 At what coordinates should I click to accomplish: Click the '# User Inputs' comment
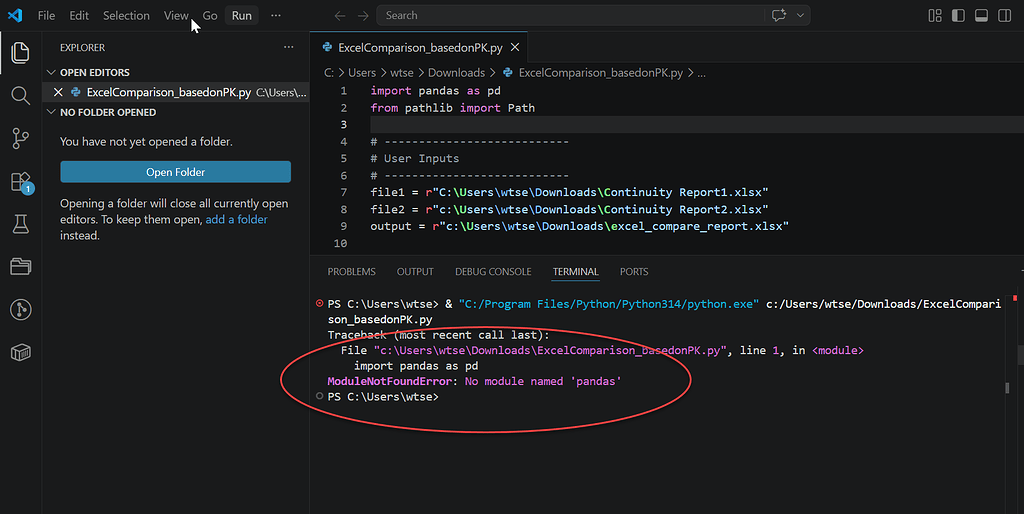415,158
